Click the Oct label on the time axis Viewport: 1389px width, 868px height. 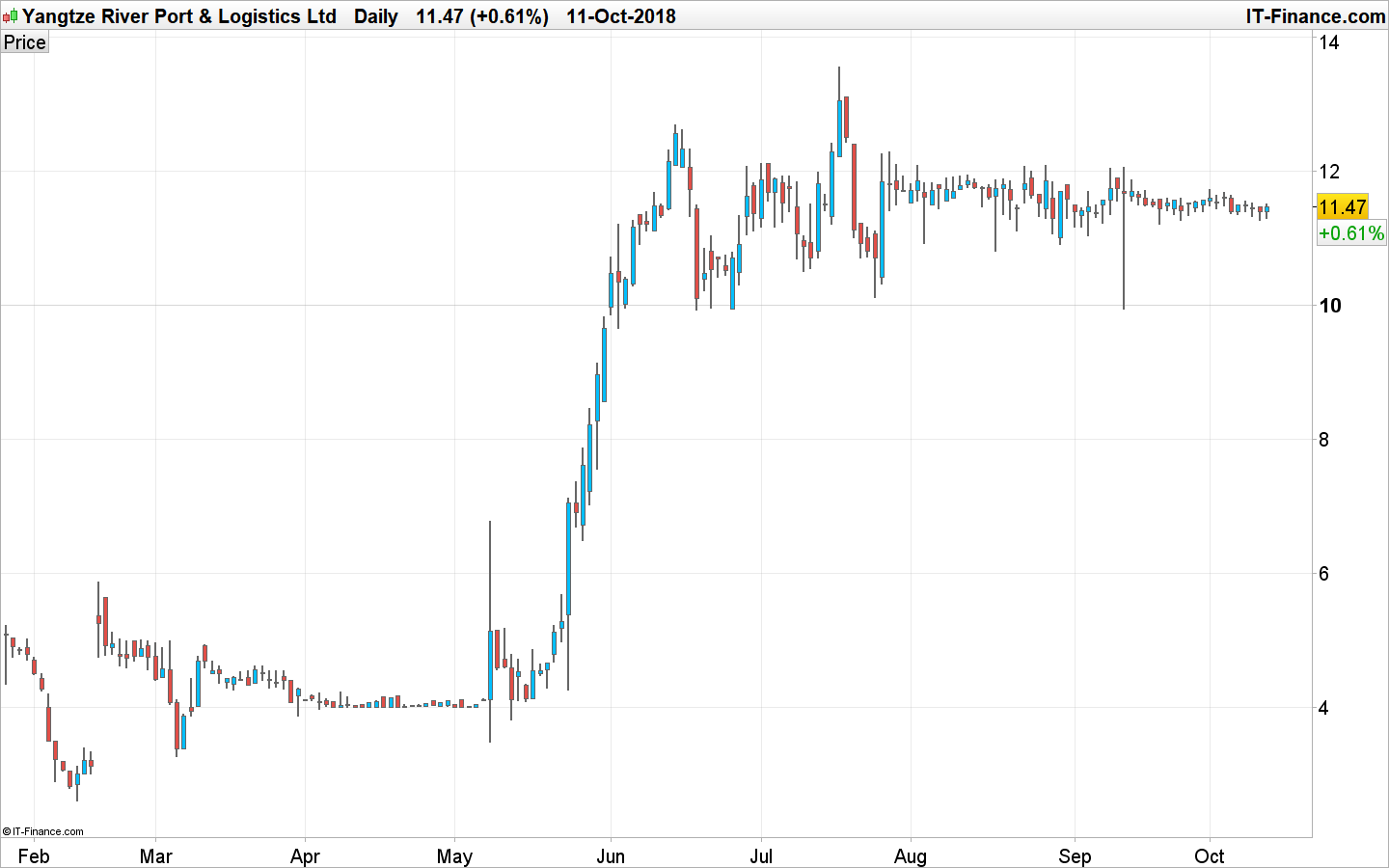pyautogui.click(x=1210, y=855)
